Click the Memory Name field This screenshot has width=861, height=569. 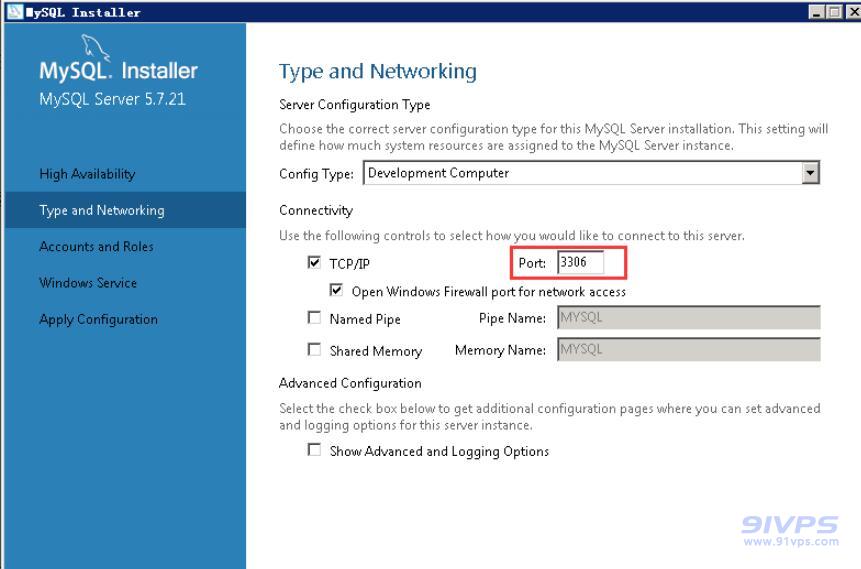689,349
